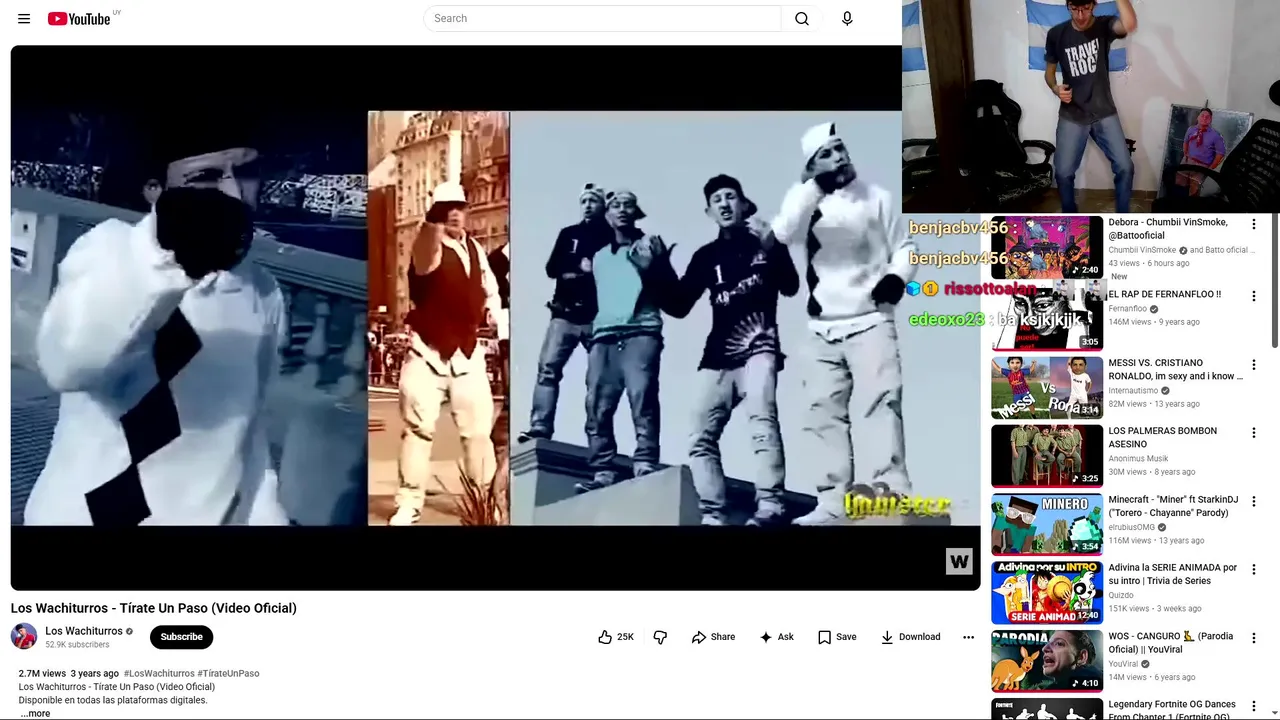Save the video to a playlist

837,637
